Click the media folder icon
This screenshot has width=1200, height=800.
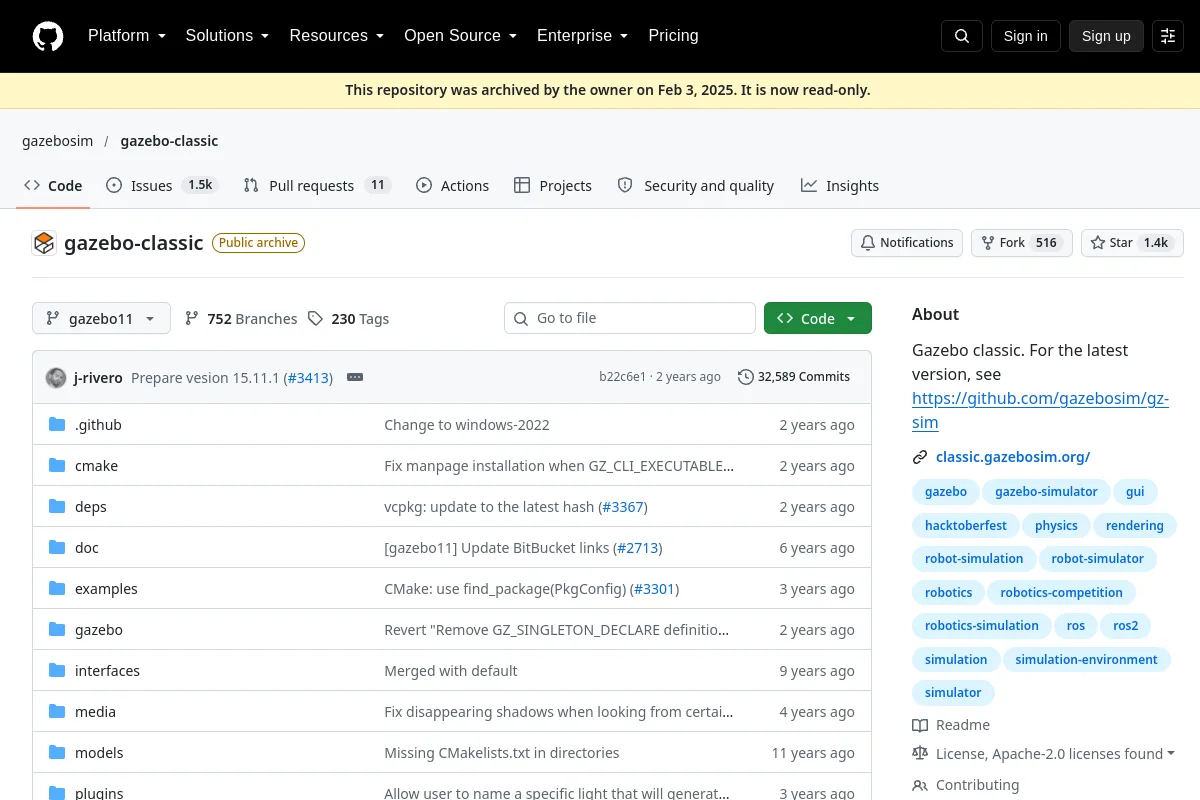point(57,712)
